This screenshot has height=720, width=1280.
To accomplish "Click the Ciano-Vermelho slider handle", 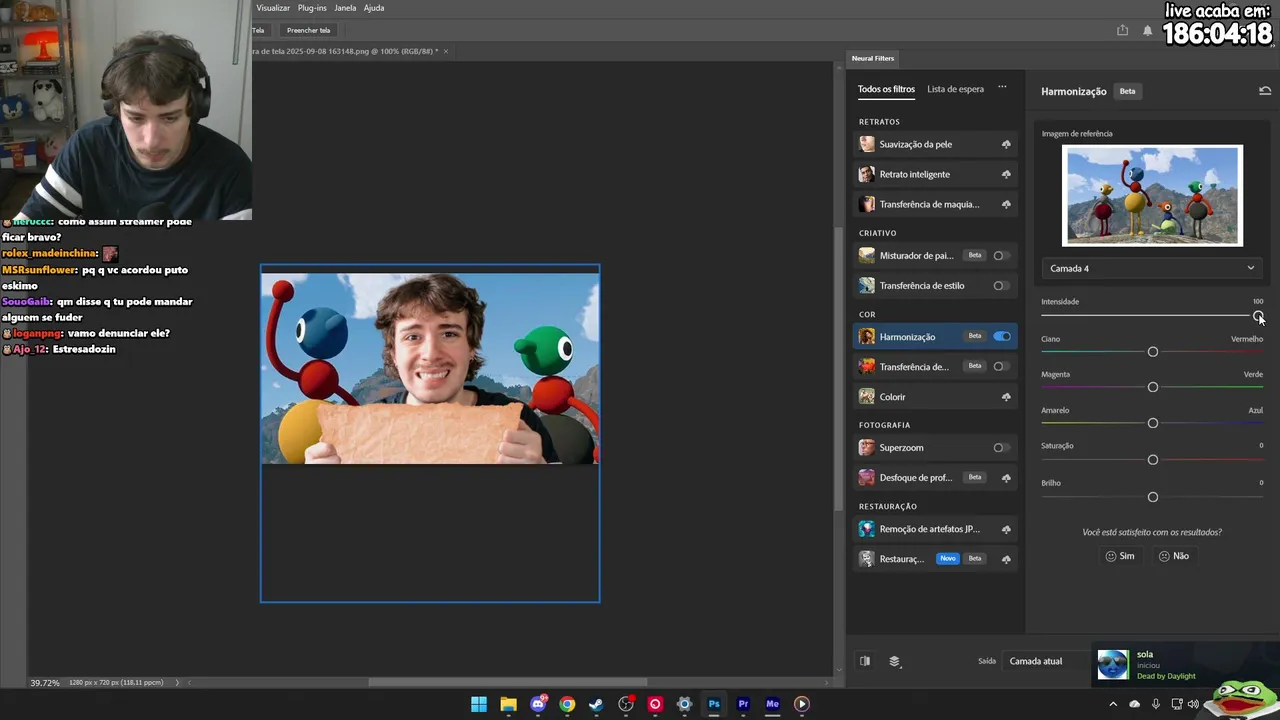I will [x=1153, y=352].
